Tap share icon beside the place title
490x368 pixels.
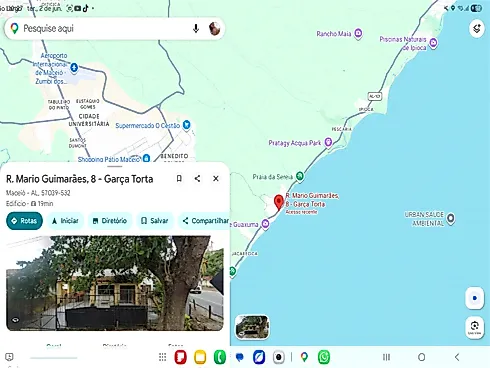197,179
